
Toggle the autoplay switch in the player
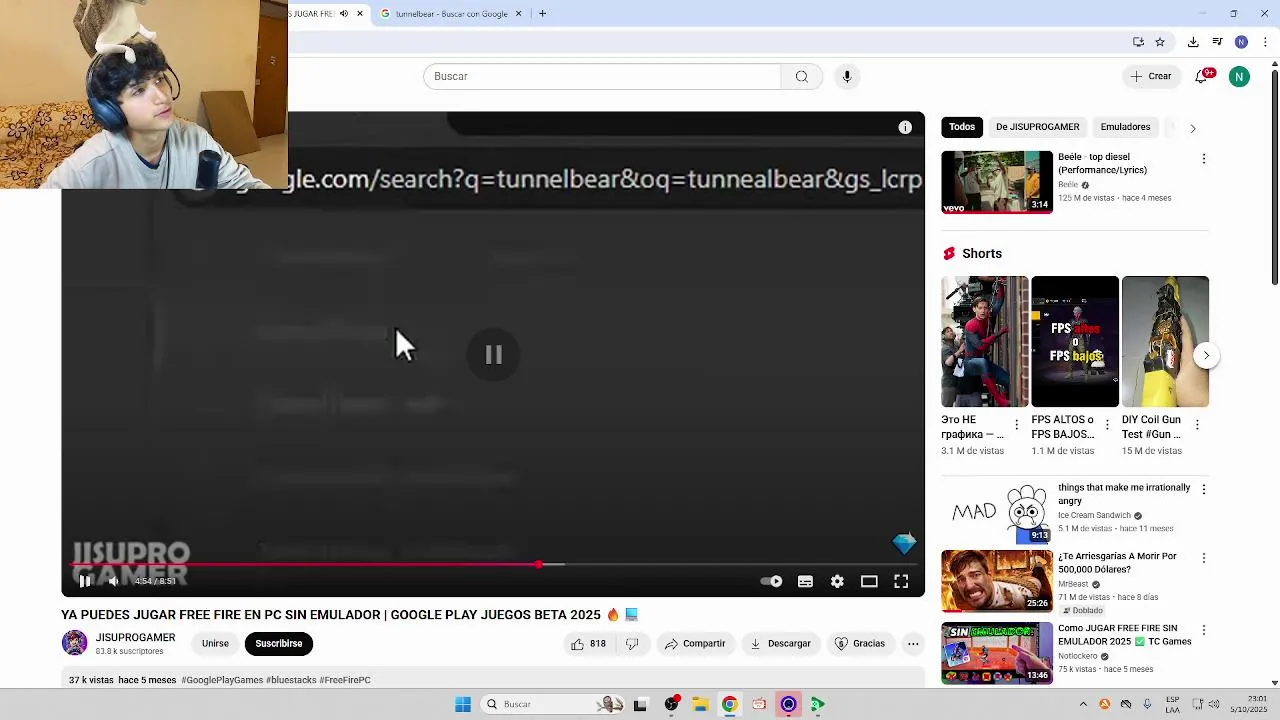point(772,581)
